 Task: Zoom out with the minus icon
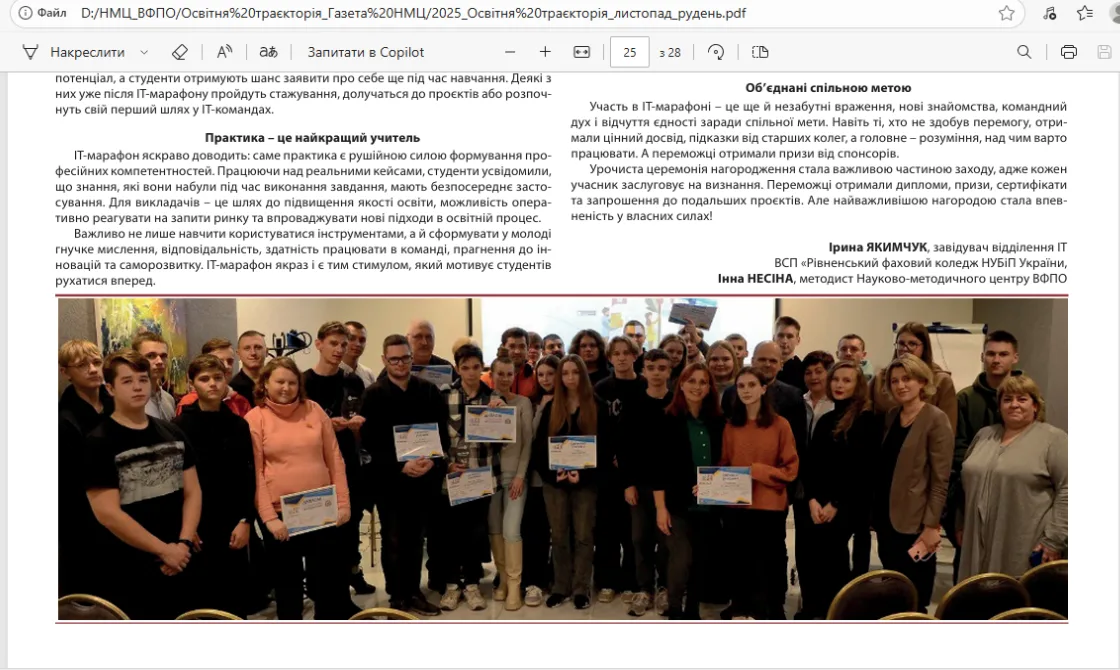click(510, 52)
